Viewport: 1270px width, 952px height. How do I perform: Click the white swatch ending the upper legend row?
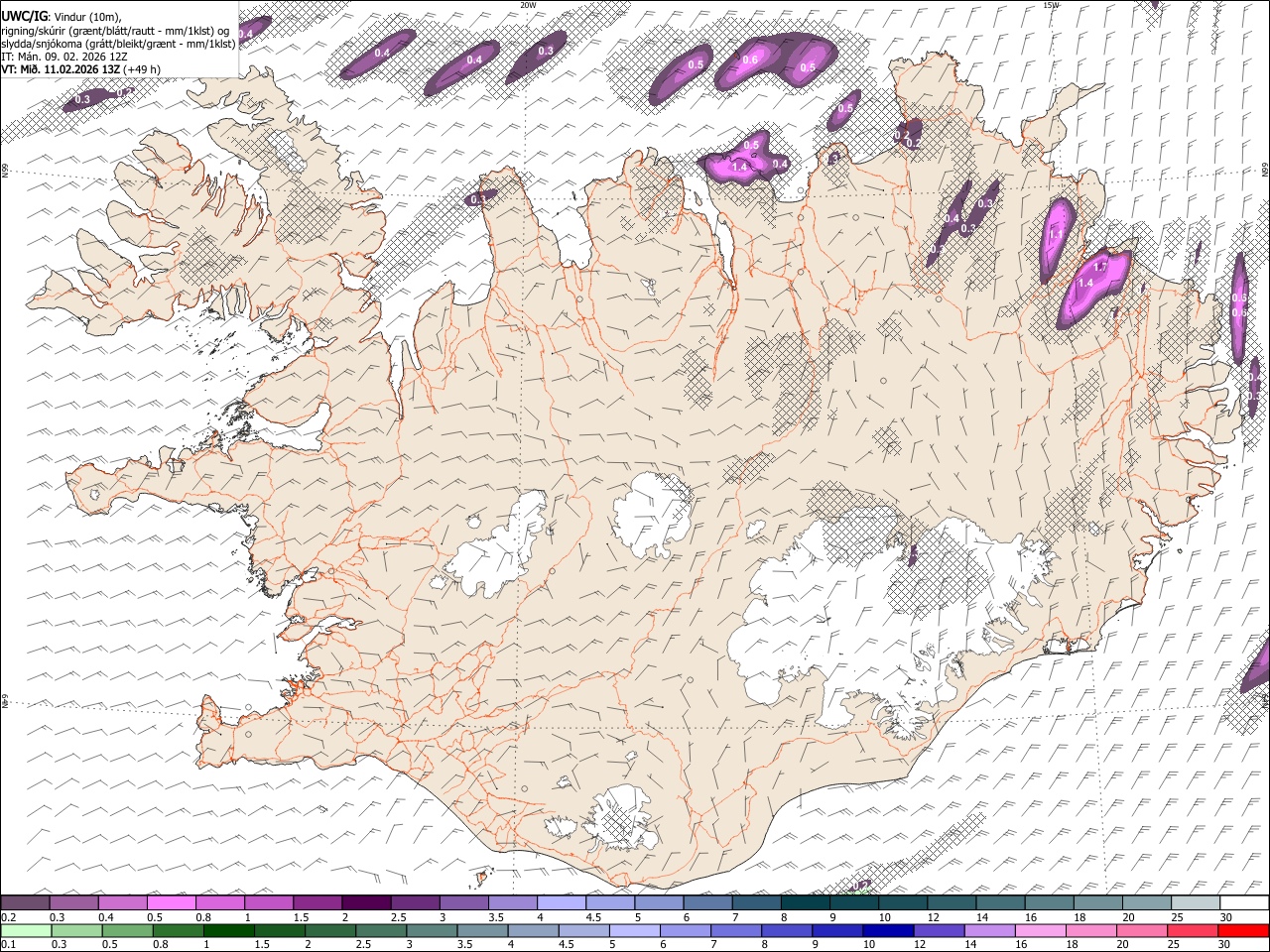(1244, 902)
